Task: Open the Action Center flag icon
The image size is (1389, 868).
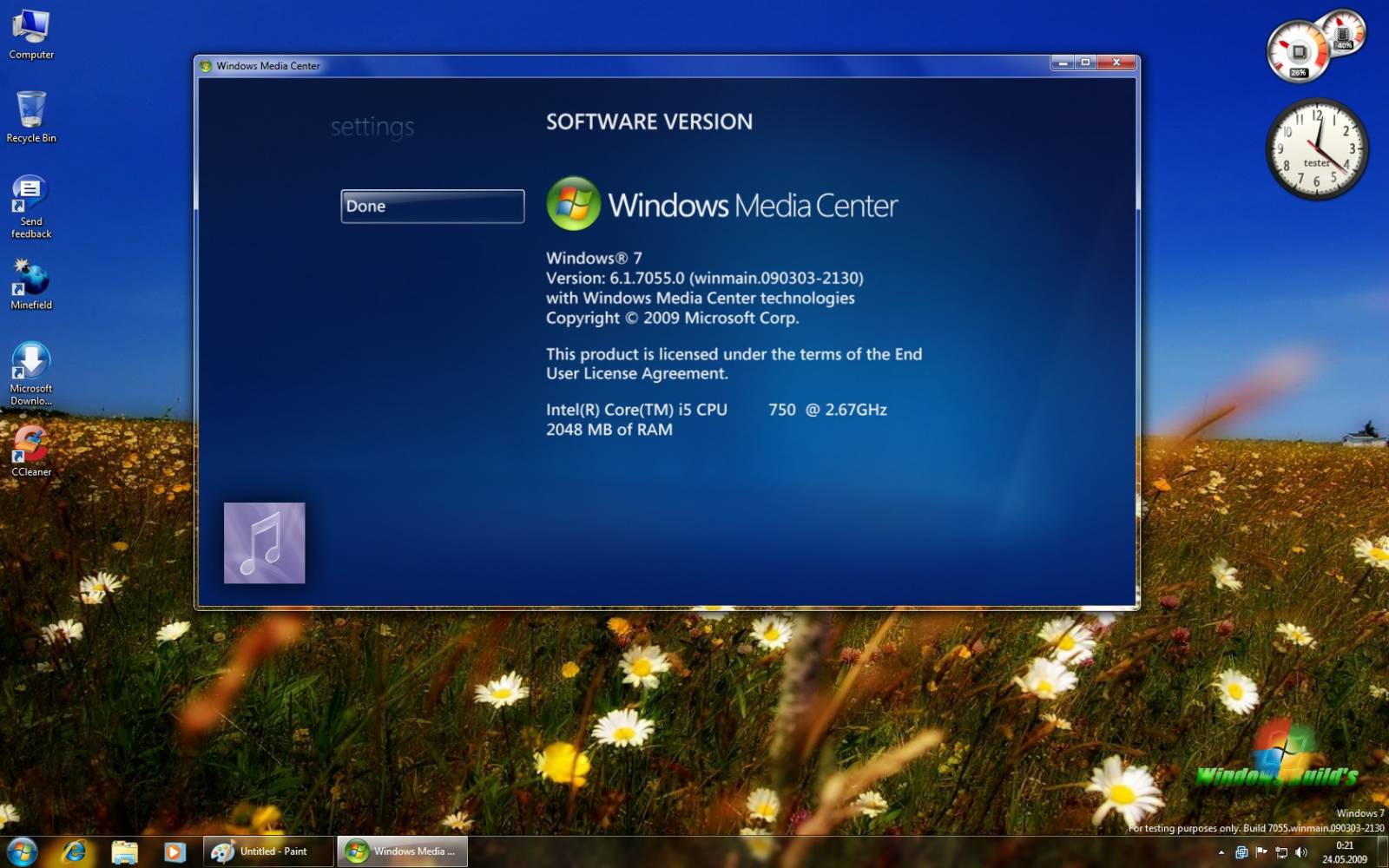Action: [1261, 852]
